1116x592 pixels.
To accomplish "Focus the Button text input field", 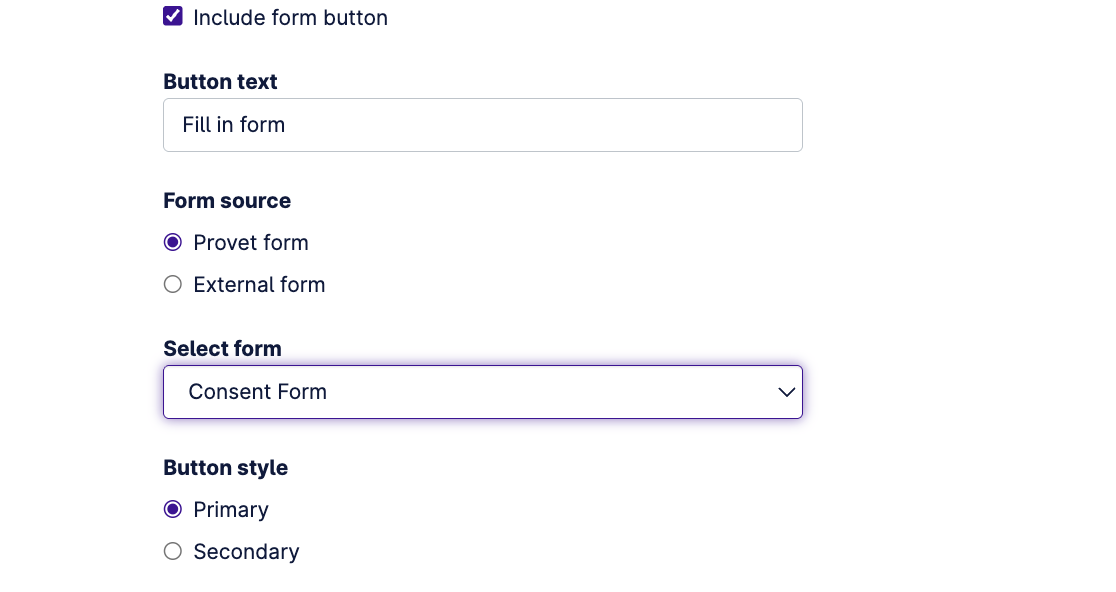I will pyautogui.click(x=482, y=125).
